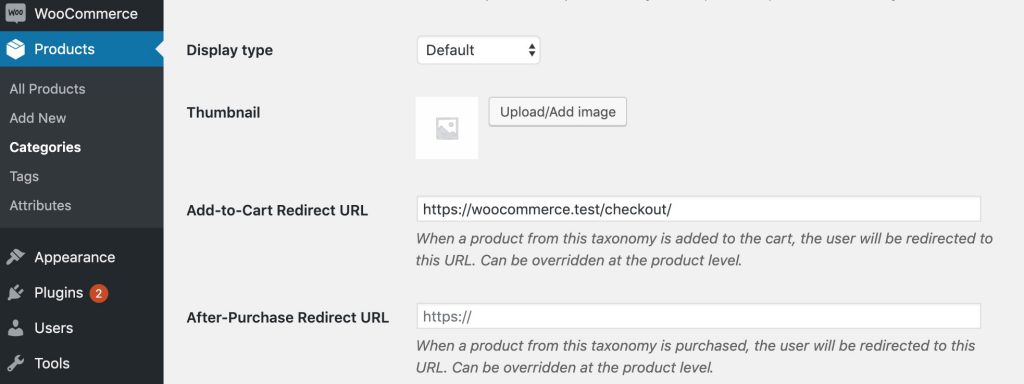This screenshot has height=384, width=1024.
Task: Open the All Products submenu item
Action: (x=47, y=89)
